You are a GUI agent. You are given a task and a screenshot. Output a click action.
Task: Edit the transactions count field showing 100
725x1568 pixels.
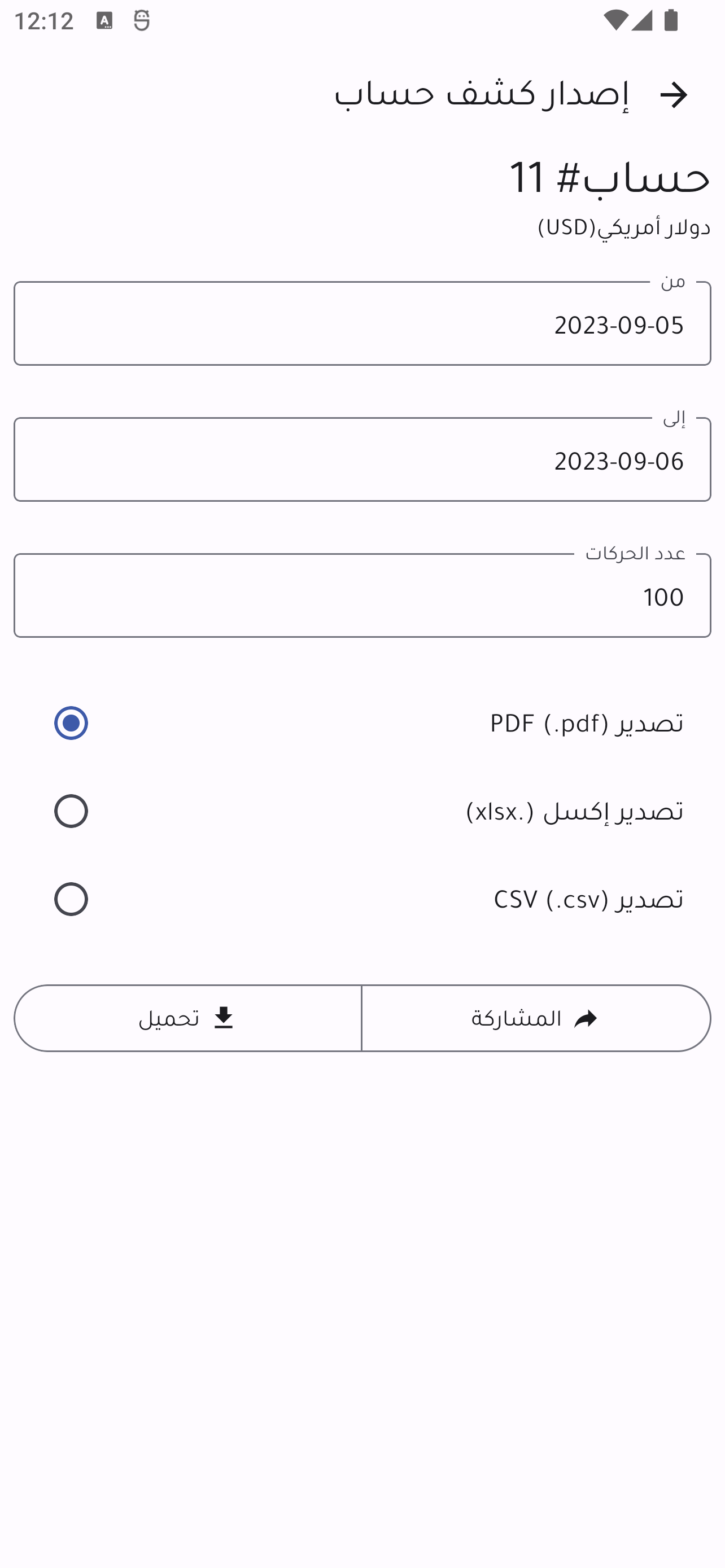point(362,596)
